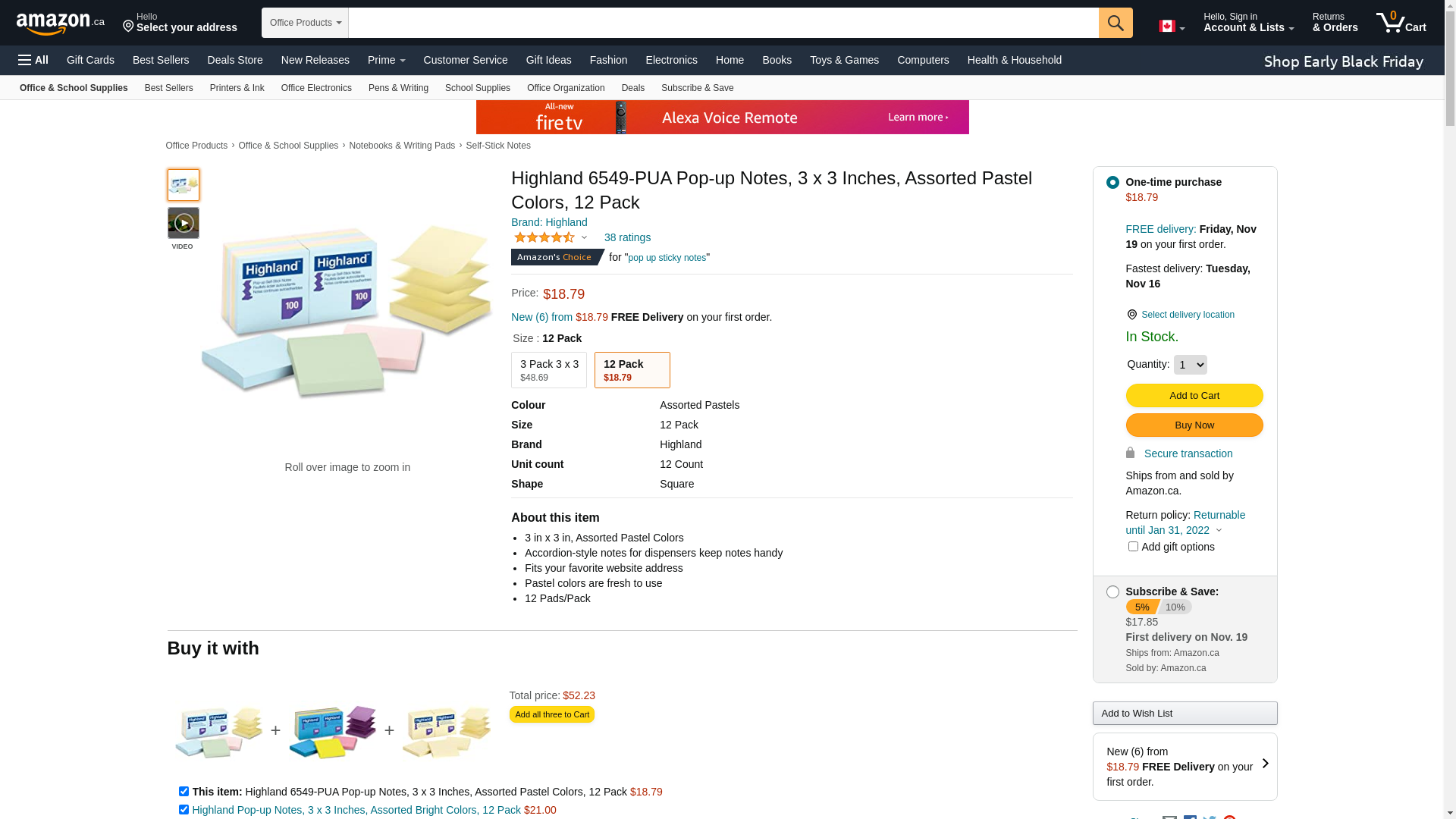Open the Office Products search category dropdown
The width and height of the screenshot is (1456, 819).
pyautogui.click(x=305, y=23)
